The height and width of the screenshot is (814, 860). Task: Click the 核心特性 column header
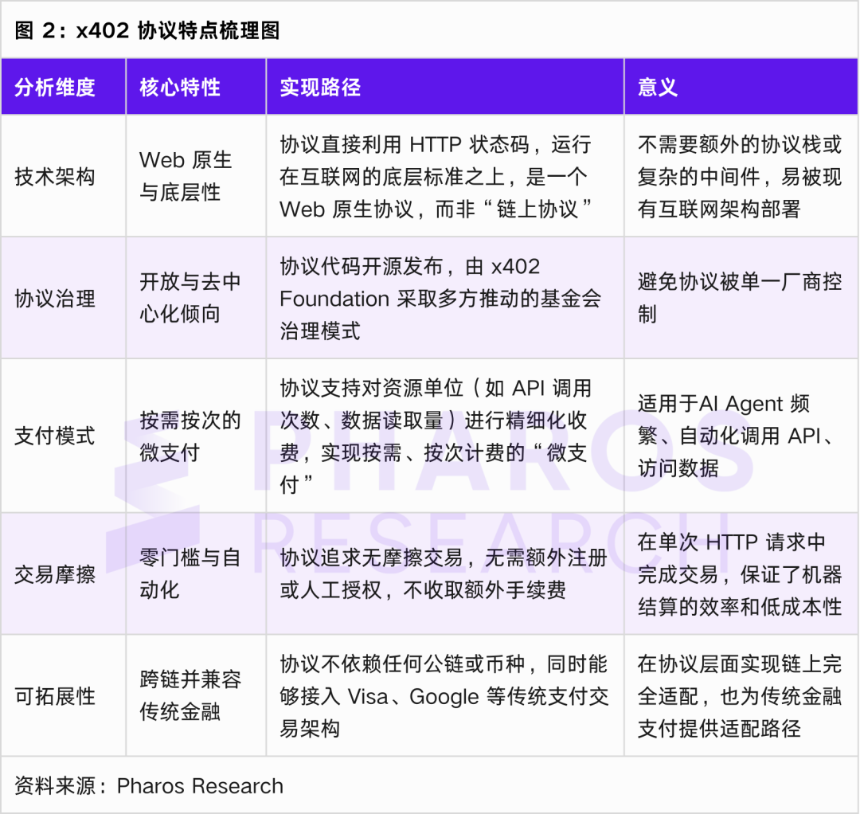(x=180, y=87)
